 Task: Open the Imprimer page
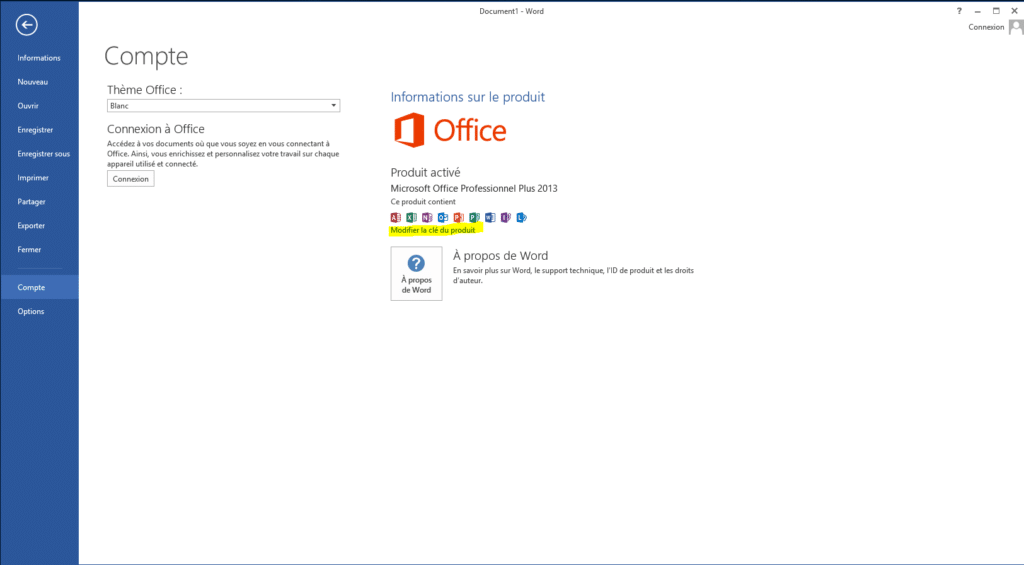[33, 178]
